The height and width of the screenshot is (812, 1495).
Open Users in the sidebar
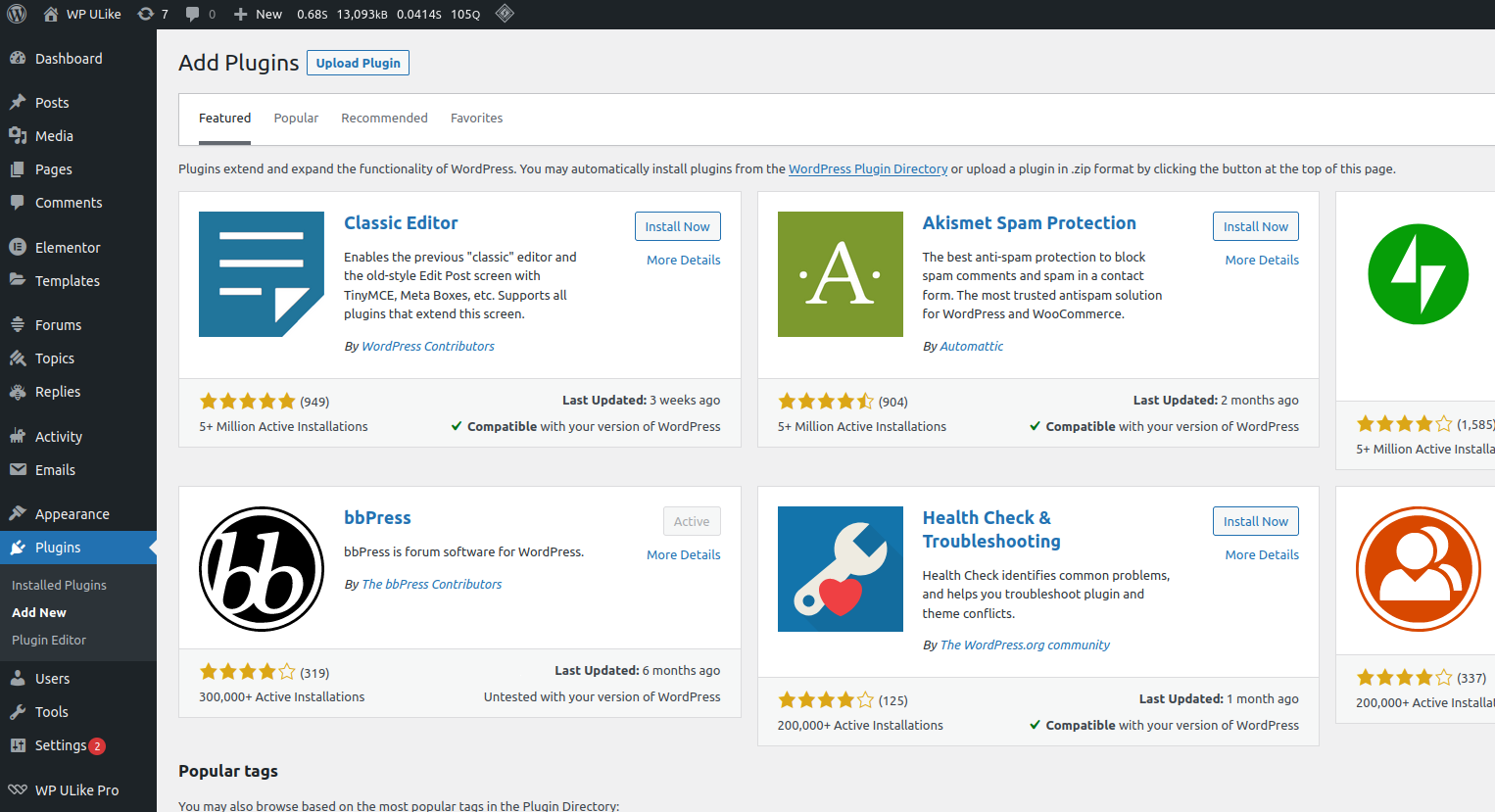click(78, 678)
